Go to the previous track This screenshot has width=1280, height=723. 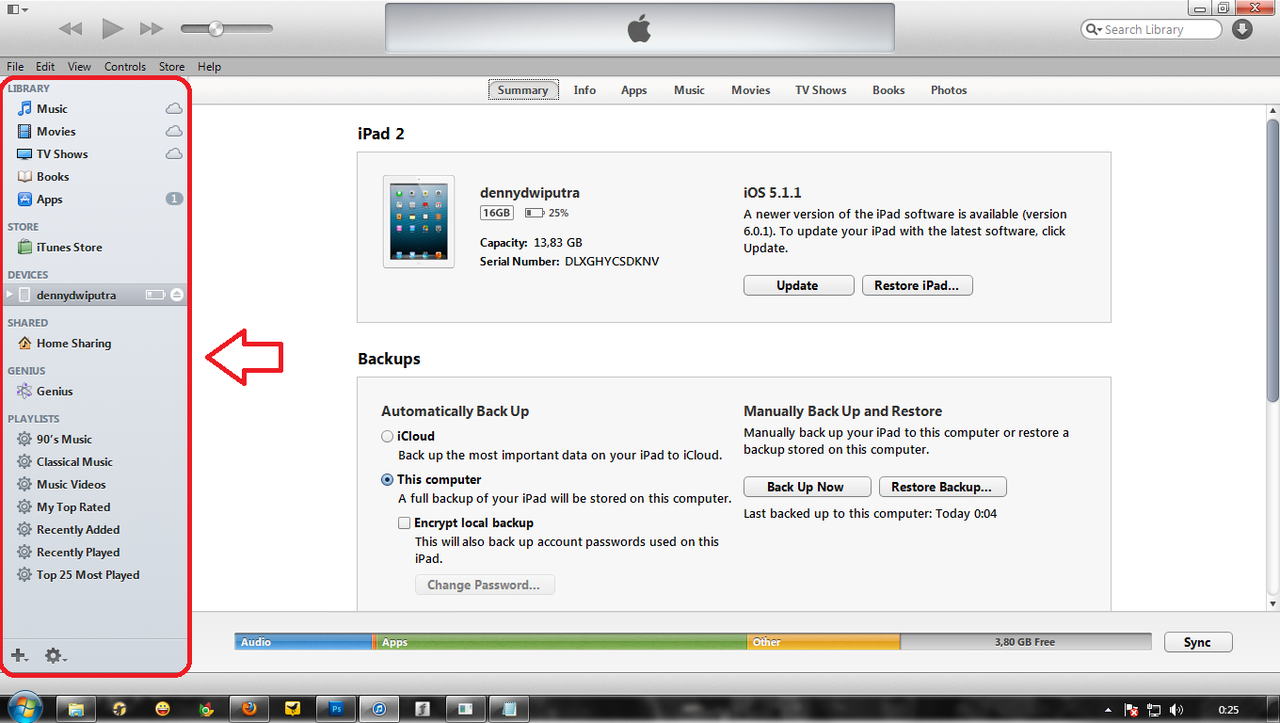point(70,29)
